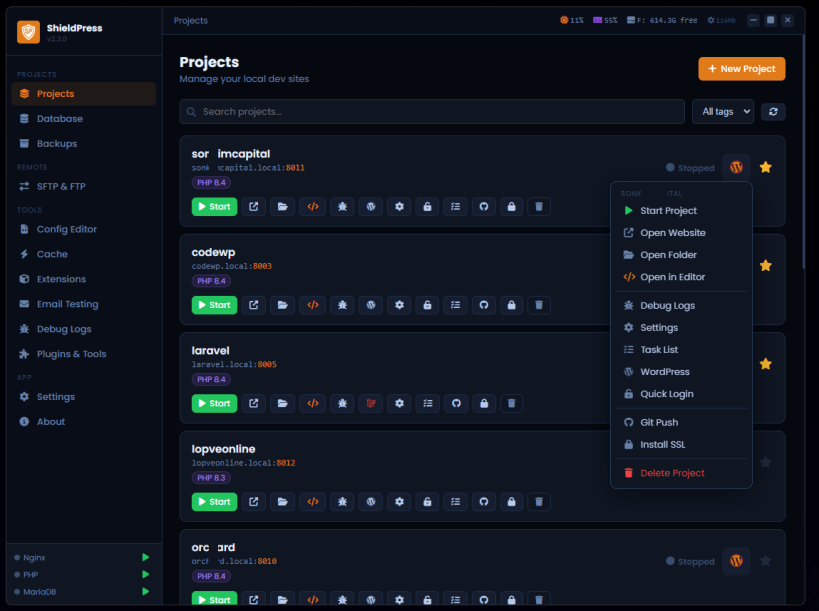Toggle favorite star for codewp project
This screenshot has height=611, width=819.
766,265
